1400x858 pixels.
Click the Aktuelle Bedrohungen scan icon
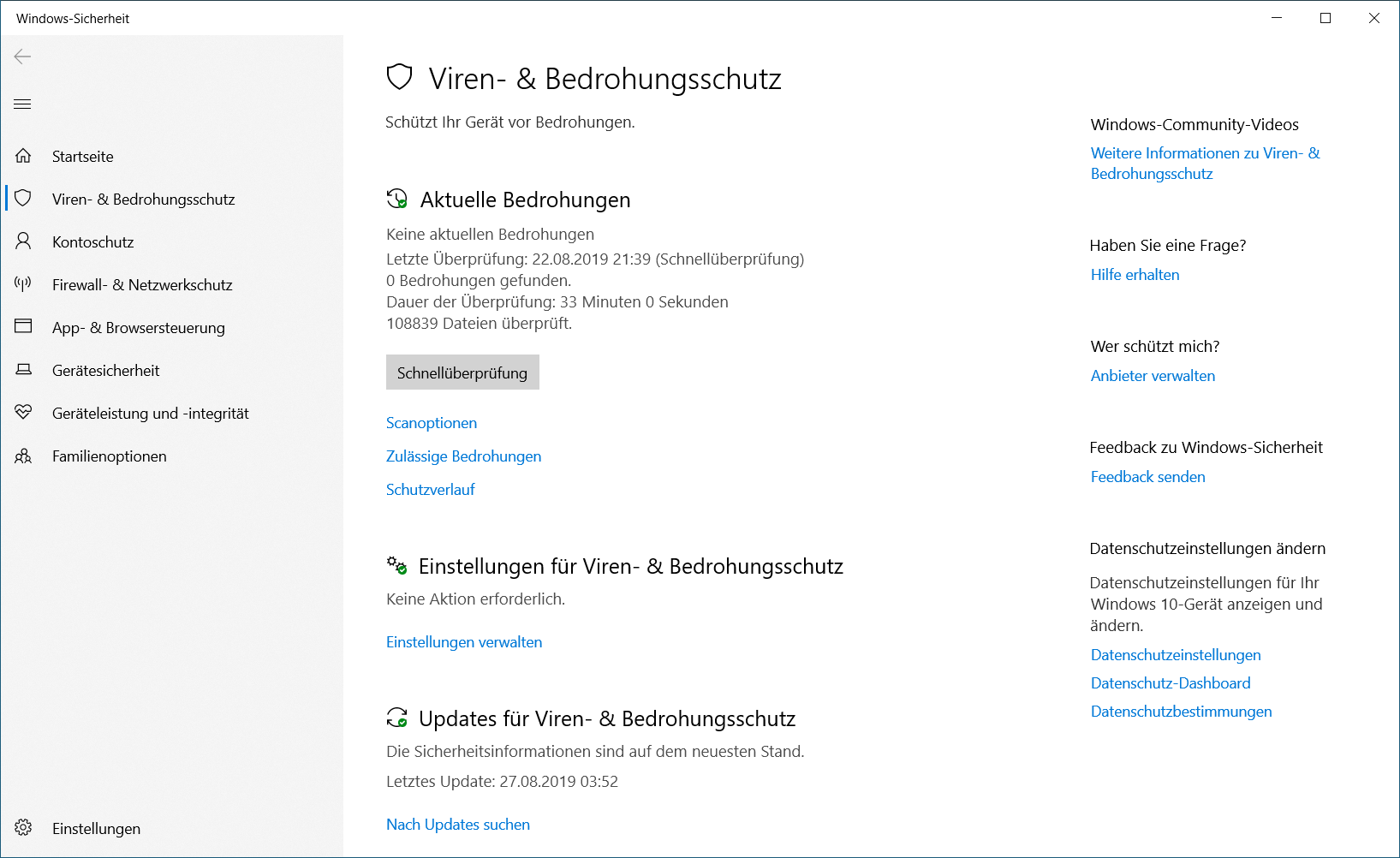(397, 199)
